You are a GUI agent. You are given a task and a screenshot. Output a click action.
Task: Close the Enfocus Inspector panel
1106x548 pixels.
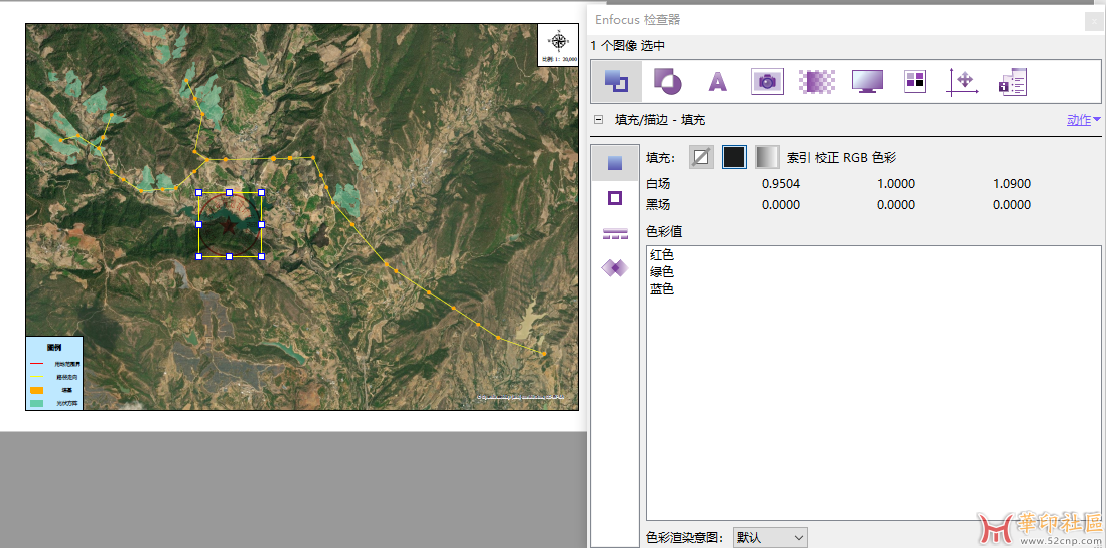1093,20
